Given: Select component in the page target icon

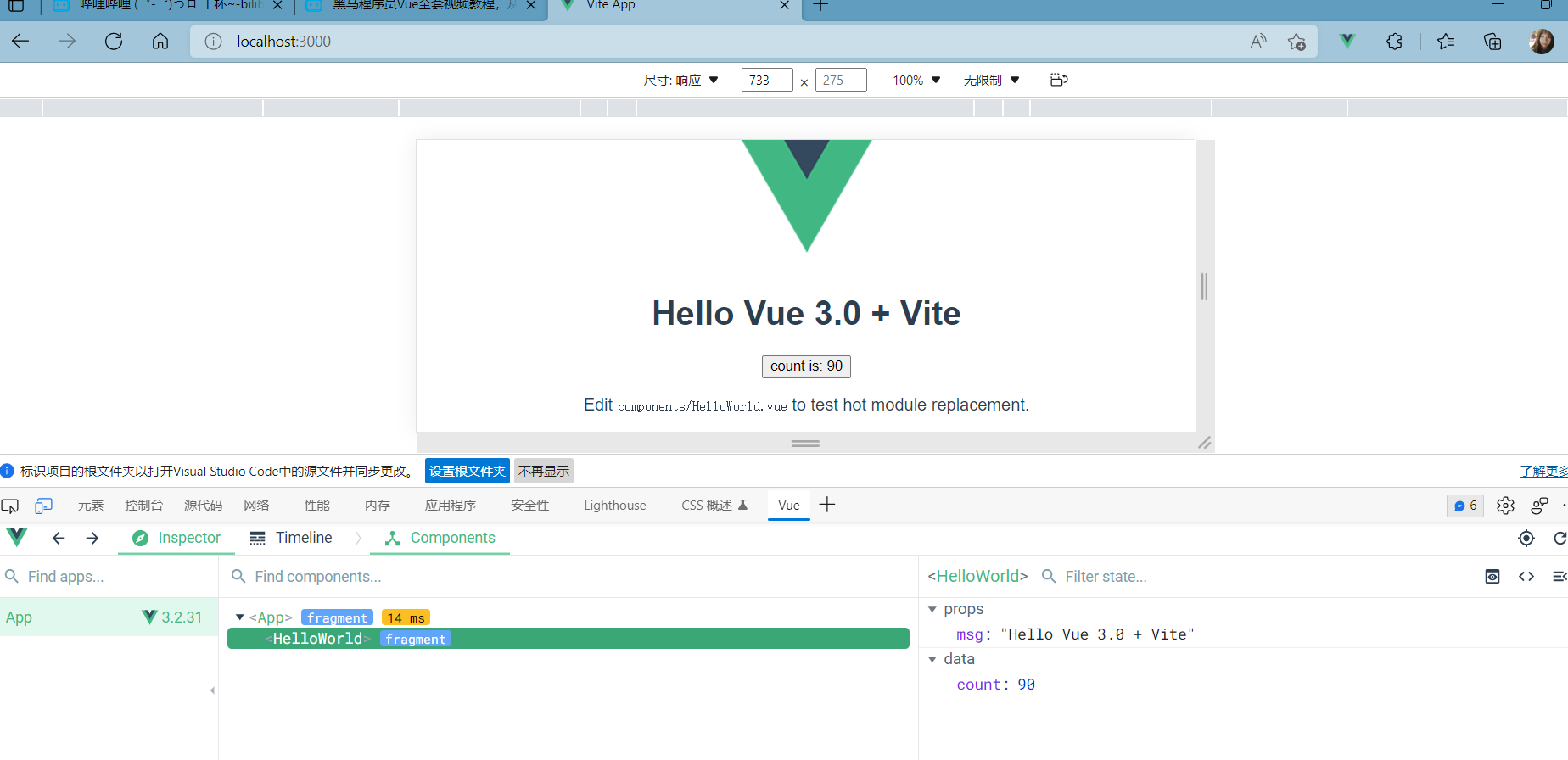Looking at the screenshot, I should click(x=1526, y=538).
